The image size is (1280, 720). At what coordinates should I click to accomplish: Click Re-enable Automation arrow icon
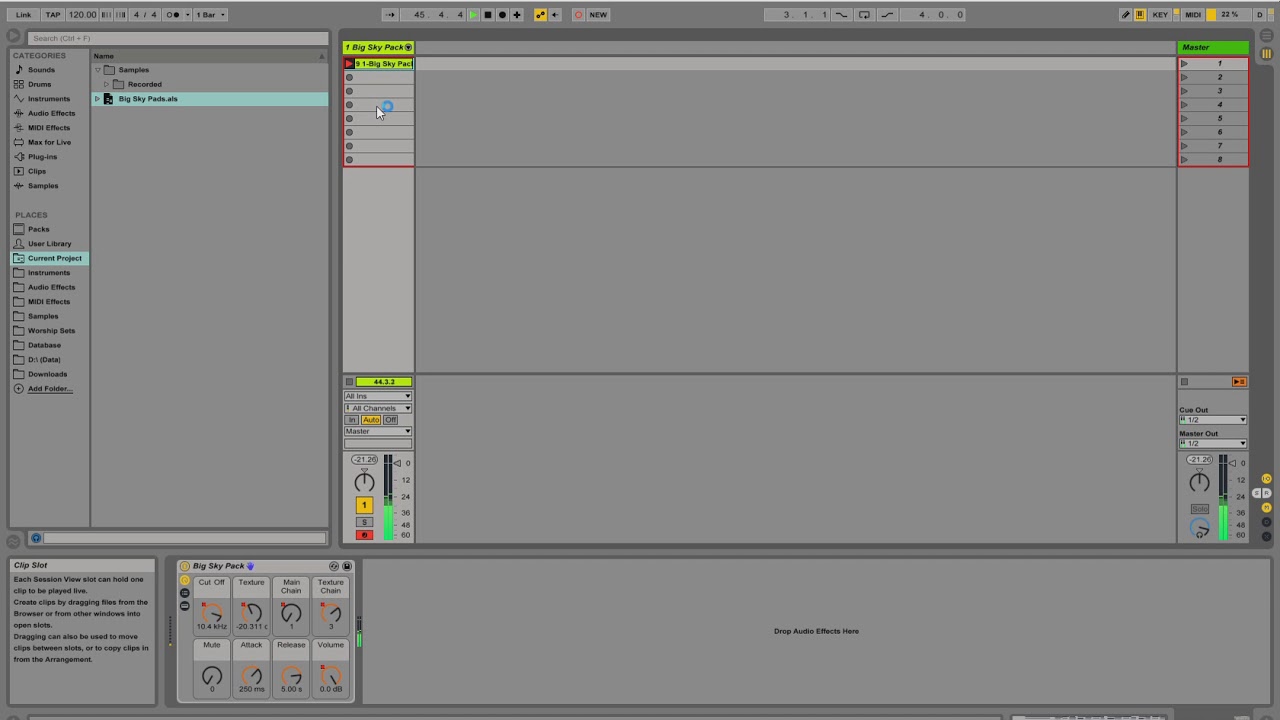coord(555,15)
